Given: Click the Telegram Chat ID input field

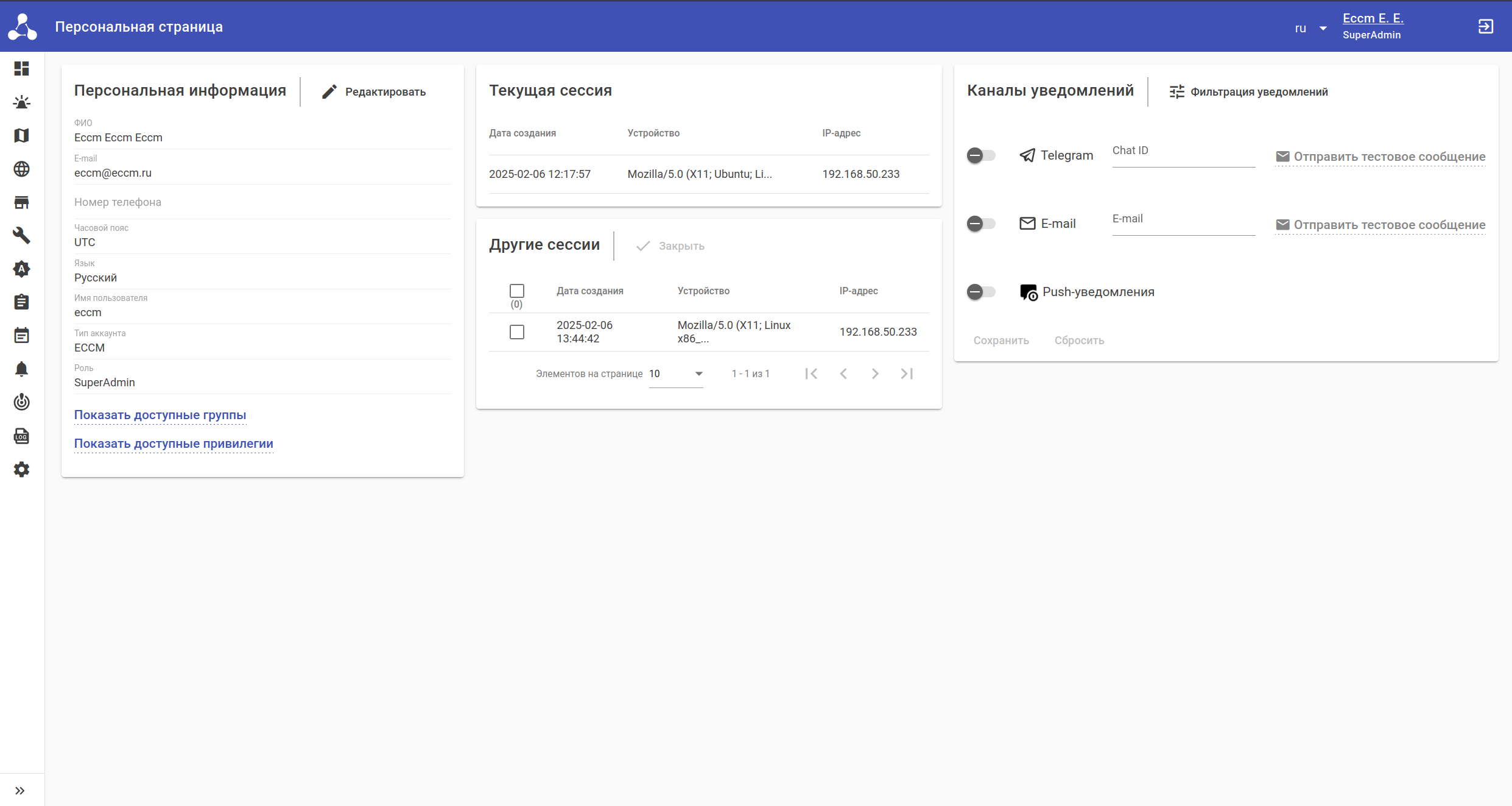Looking at the screenshot, I should pyautogui.click(x=1183, y=156).
